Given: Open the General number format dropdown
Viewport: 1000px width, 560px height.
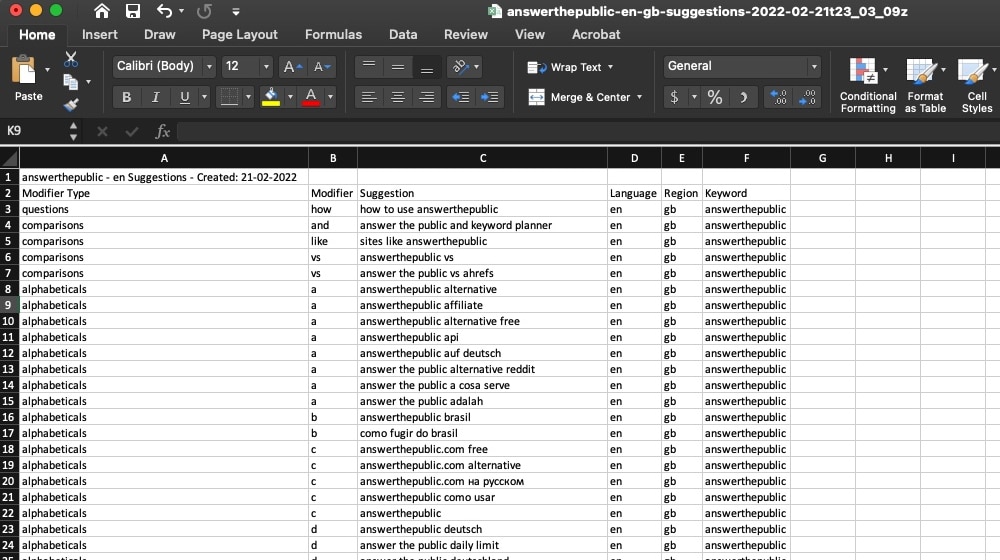Looking at the screenshot, I should click(x=742, y=66).
